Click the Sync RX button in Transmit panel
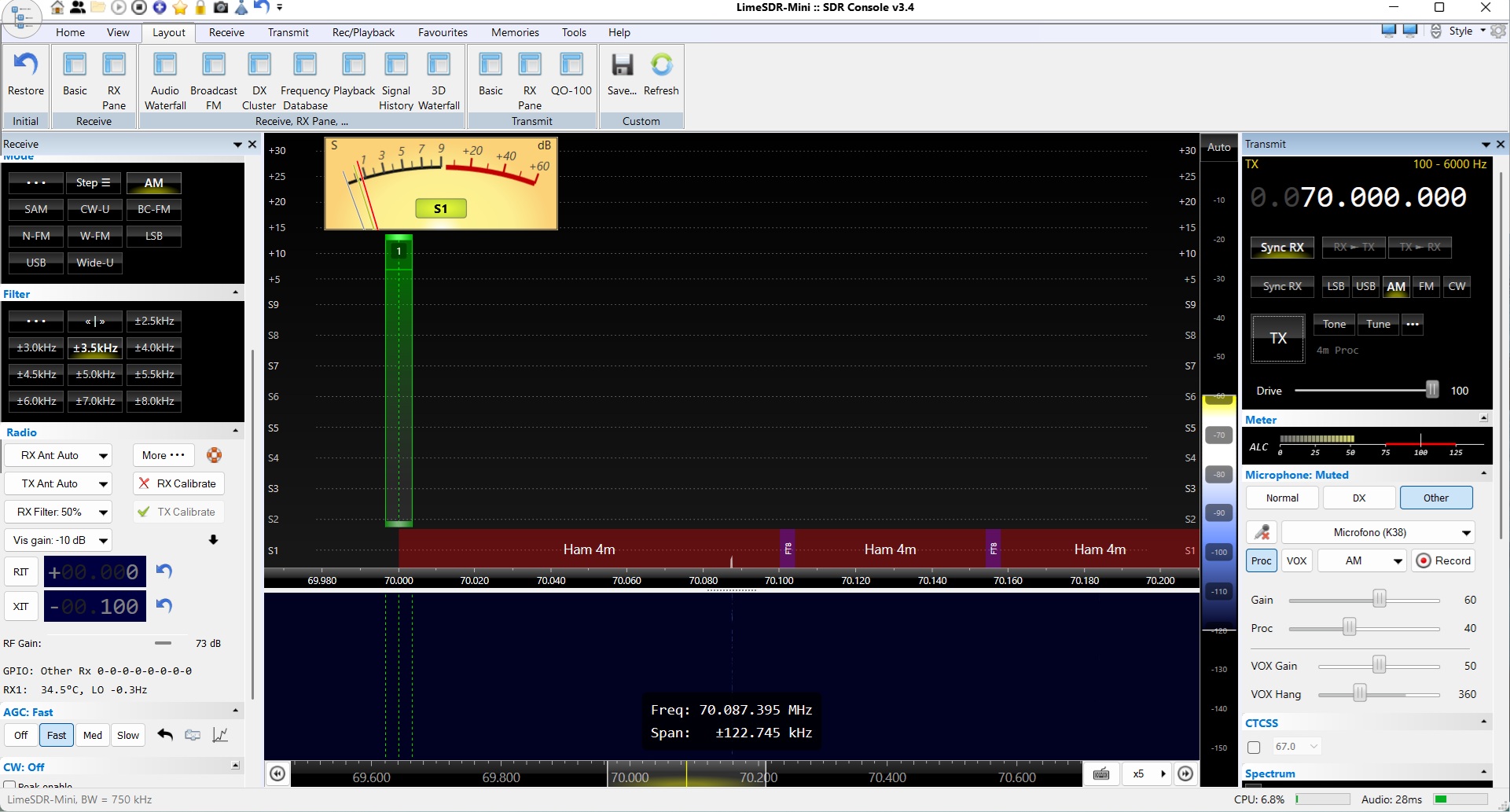1510x812 pixels. pyautogui.click(x=1281, y=247)
